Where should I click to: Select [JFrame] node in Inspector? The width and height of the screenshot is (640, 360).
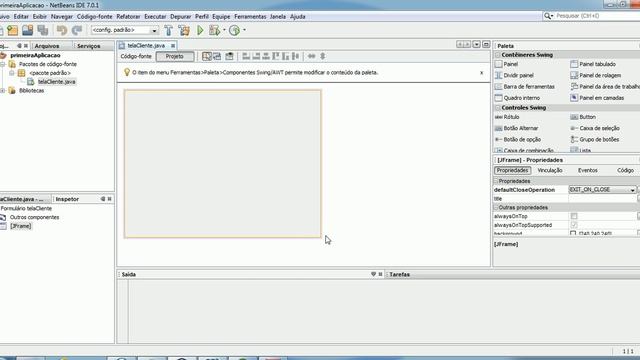click(x=20, y=226)
